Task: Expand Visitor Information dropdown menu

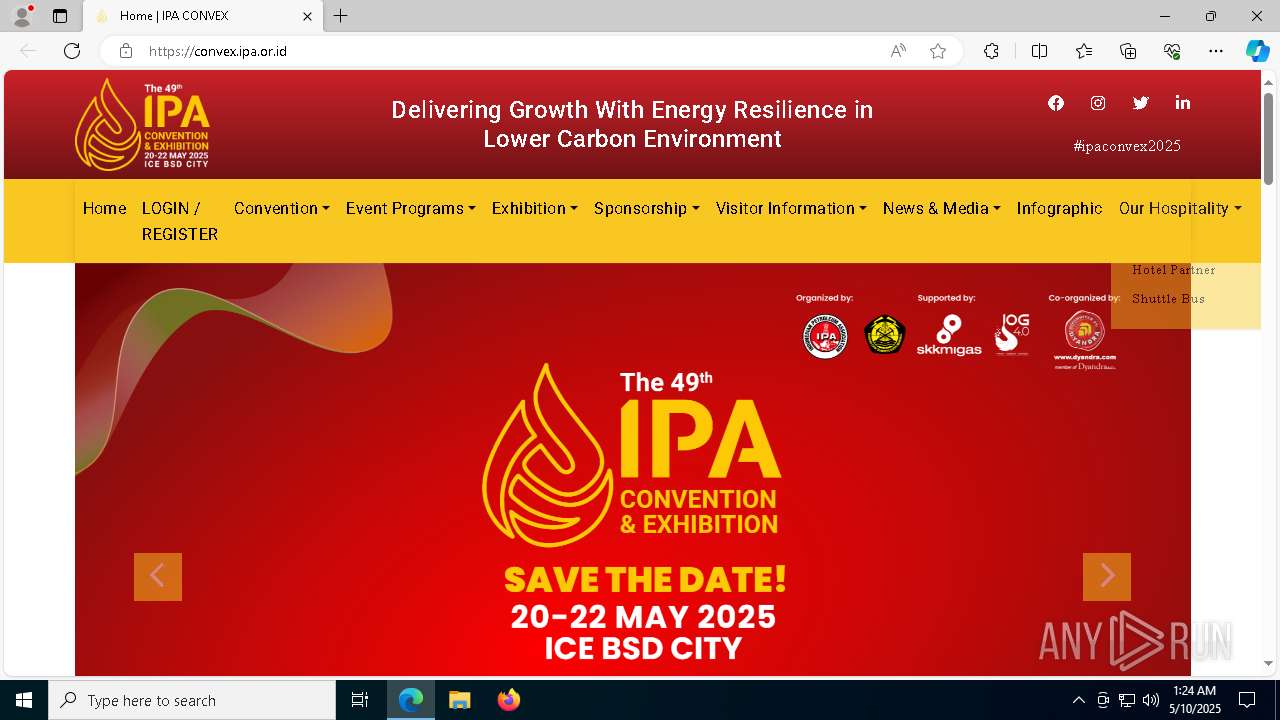Action: coord(791,208)
